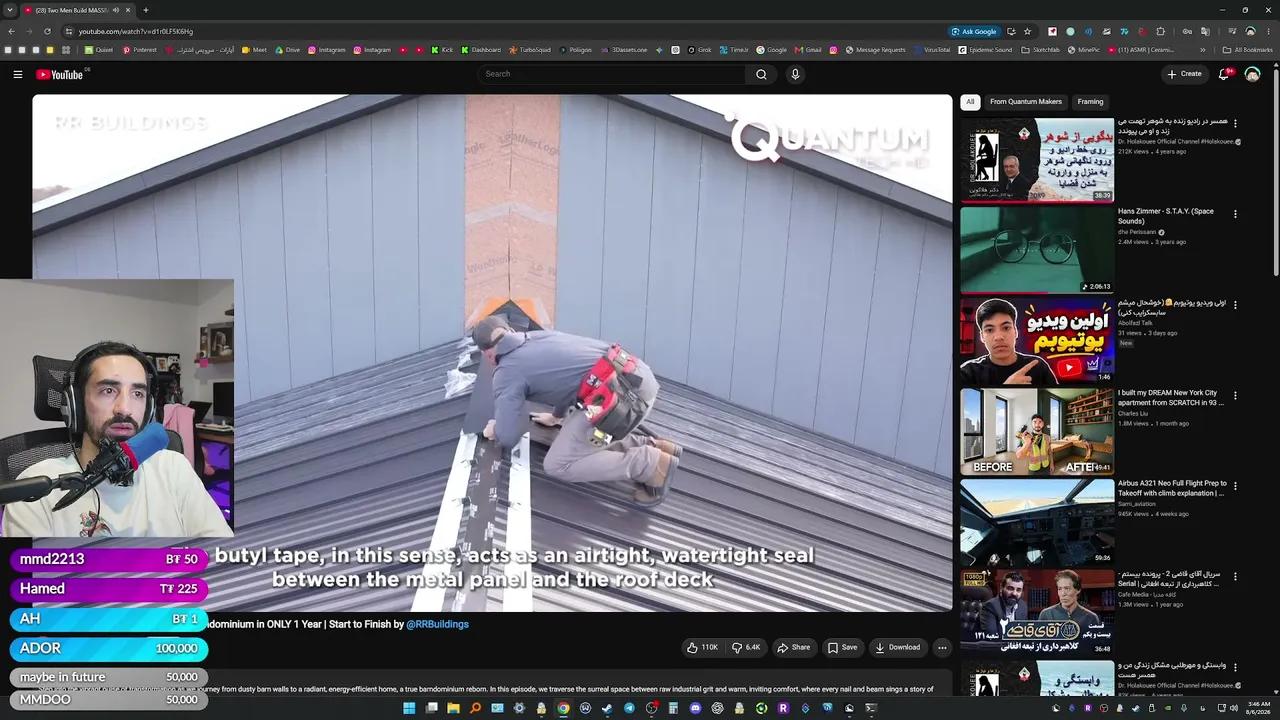
Task: Select the Framing filter chip
Action: pos(1090,102)
